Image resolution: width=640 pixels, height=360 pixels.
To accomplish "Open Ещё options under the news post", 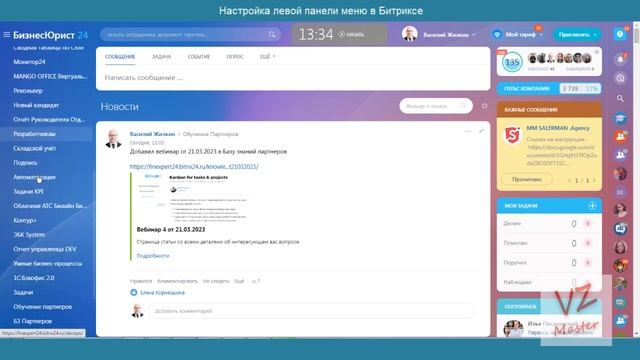I will pos(239,281).
